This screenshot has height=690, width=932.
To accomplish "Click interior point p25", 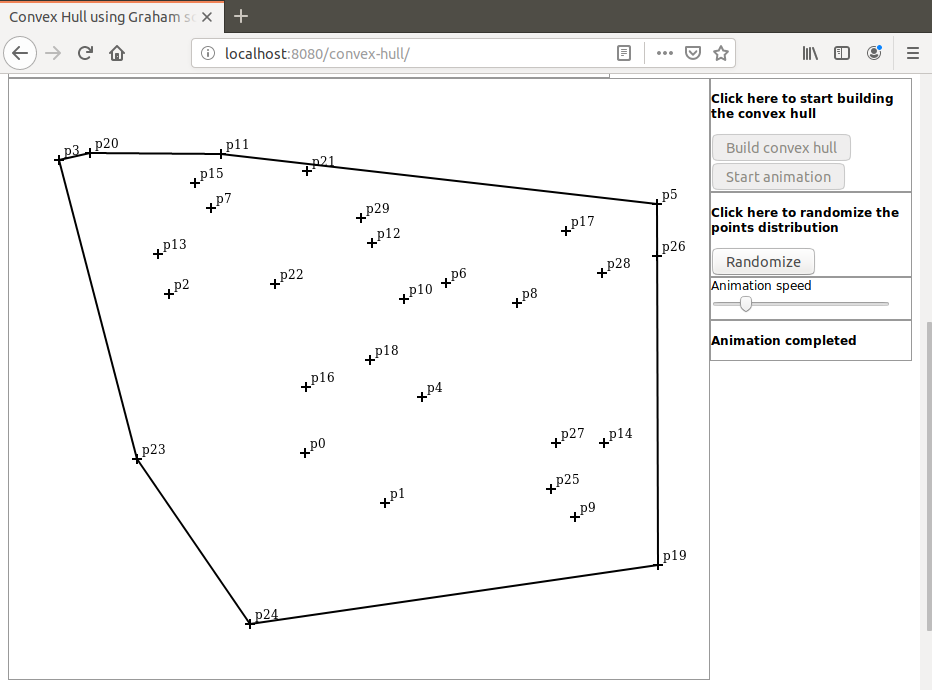I will point(551,489).
